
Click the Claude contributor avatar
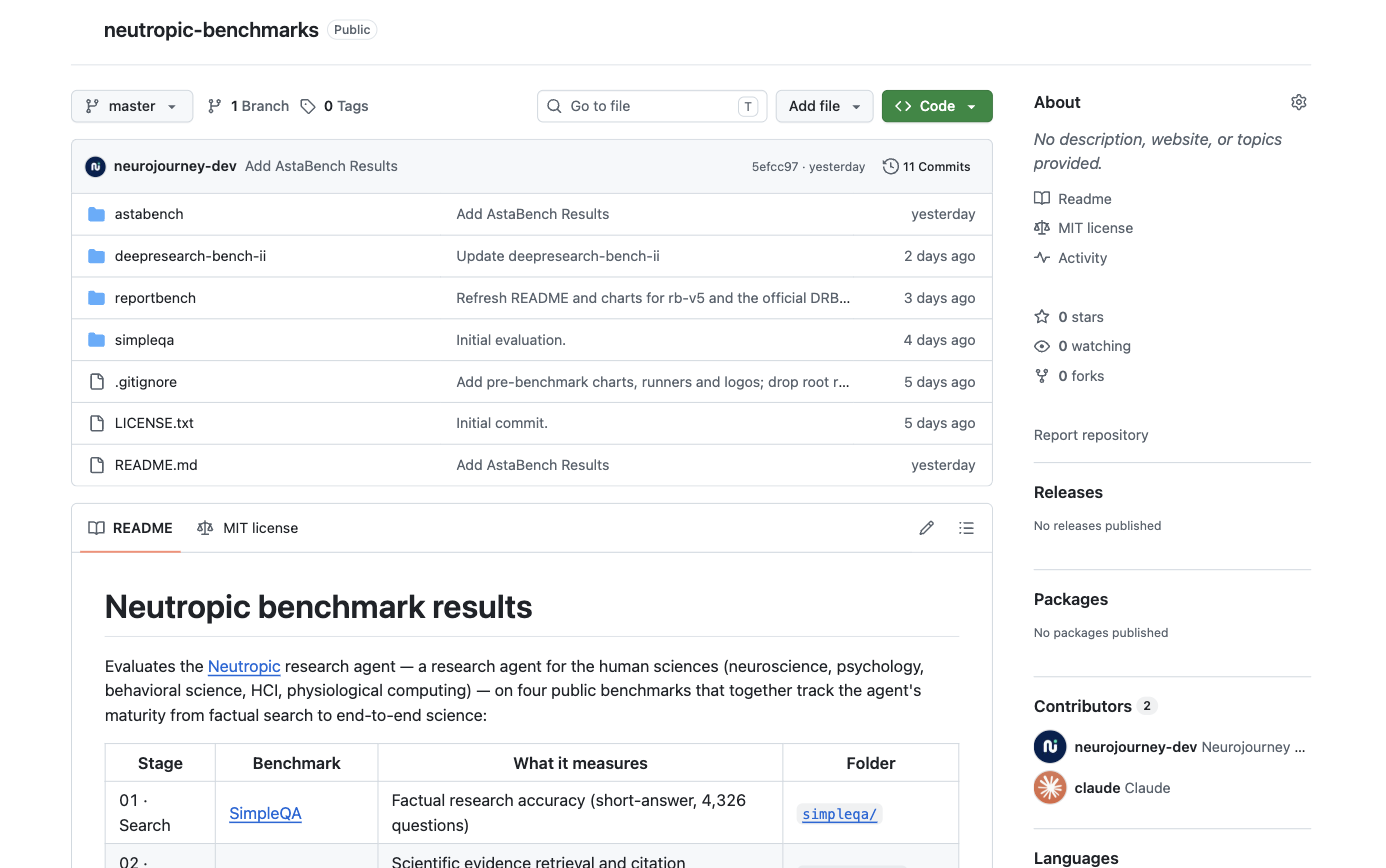click(x=1050, y=788)
